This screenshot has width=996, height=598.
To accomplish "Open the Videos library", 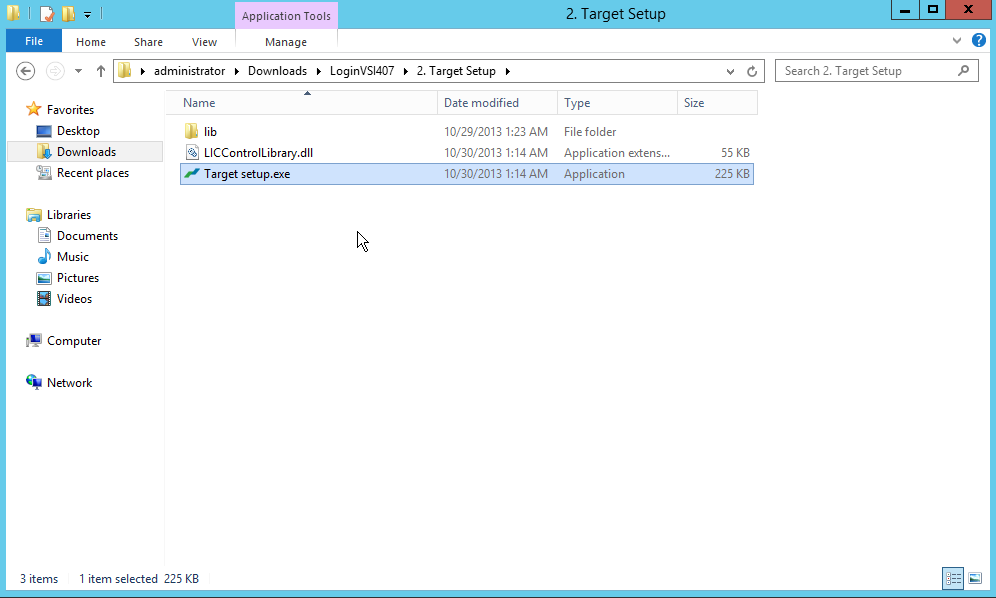I will pos(74,298).
